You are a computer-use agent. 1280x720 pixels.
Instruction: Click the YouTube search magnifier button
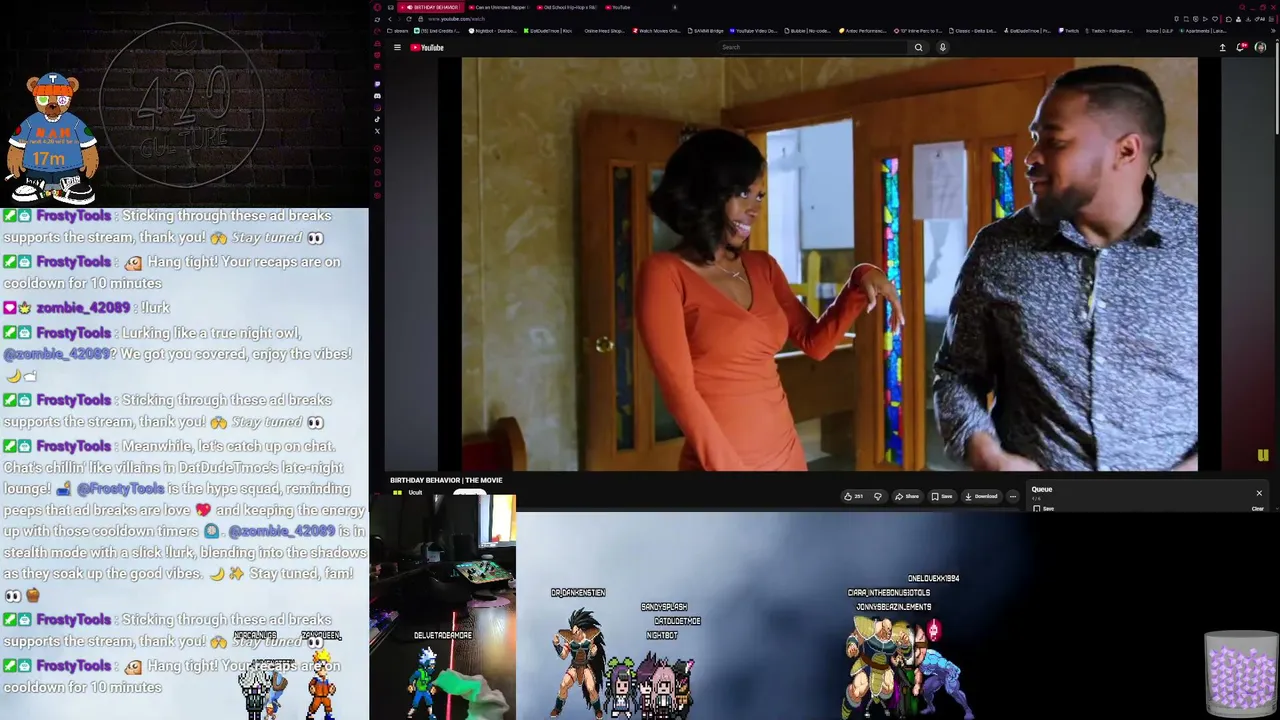click(918, 47)
